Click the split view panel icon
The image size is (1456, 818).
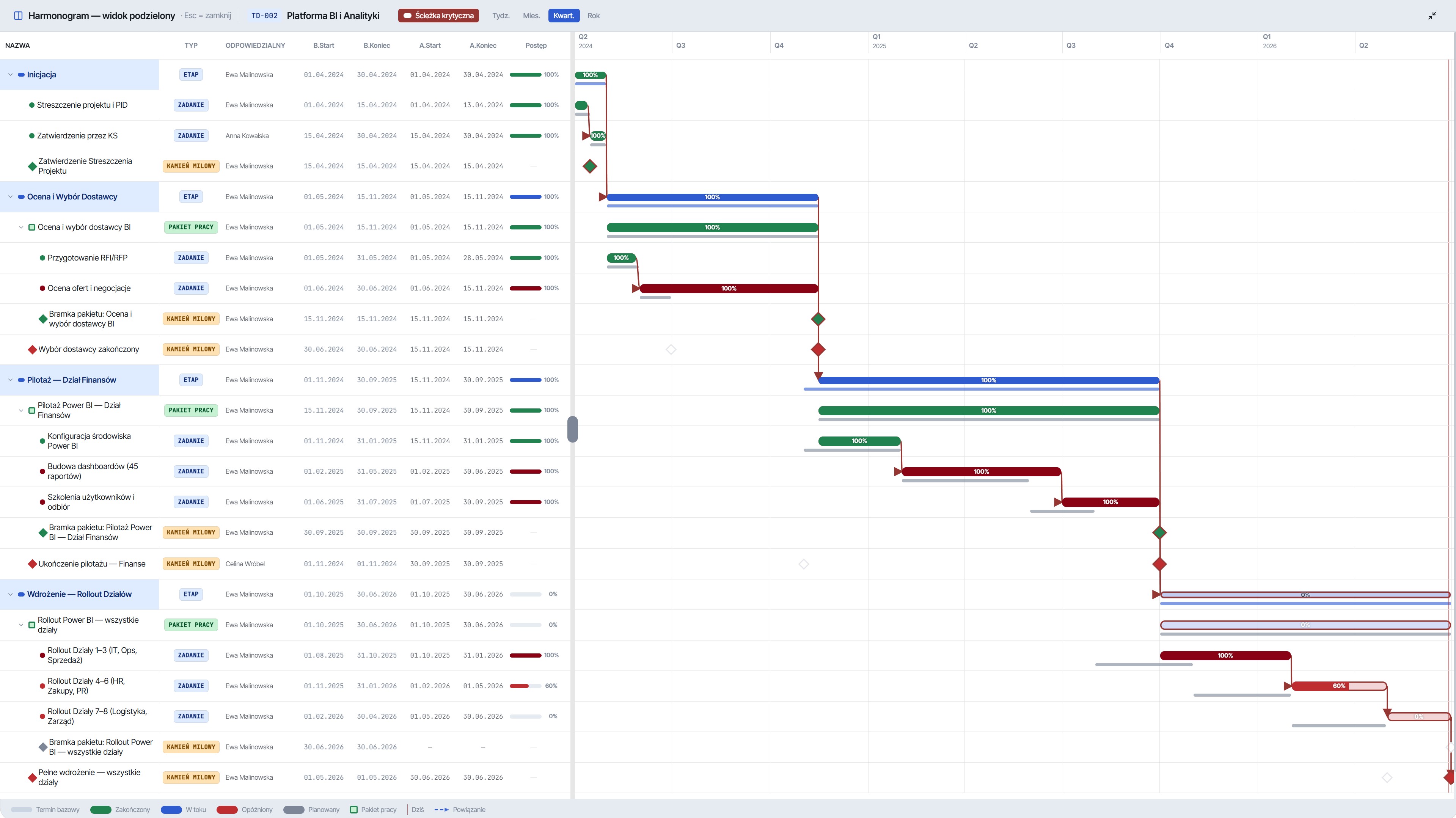click(x=17, y=16)
